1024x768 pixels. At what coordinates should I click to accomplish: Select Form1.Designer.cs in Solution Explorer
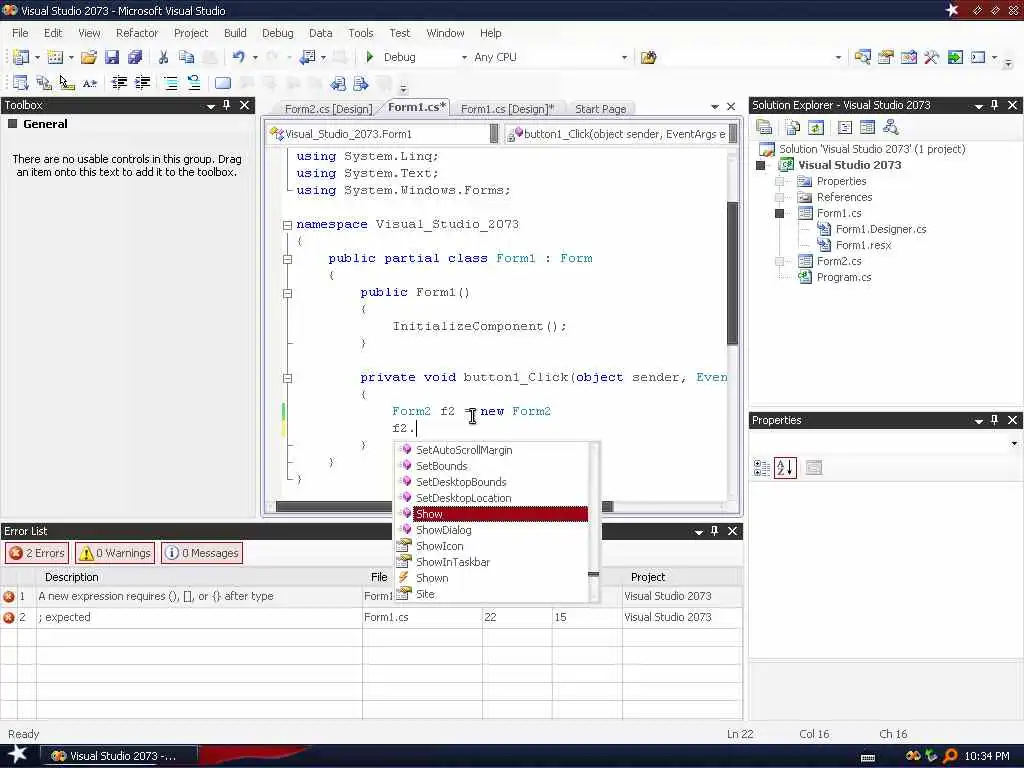point(881,229)
